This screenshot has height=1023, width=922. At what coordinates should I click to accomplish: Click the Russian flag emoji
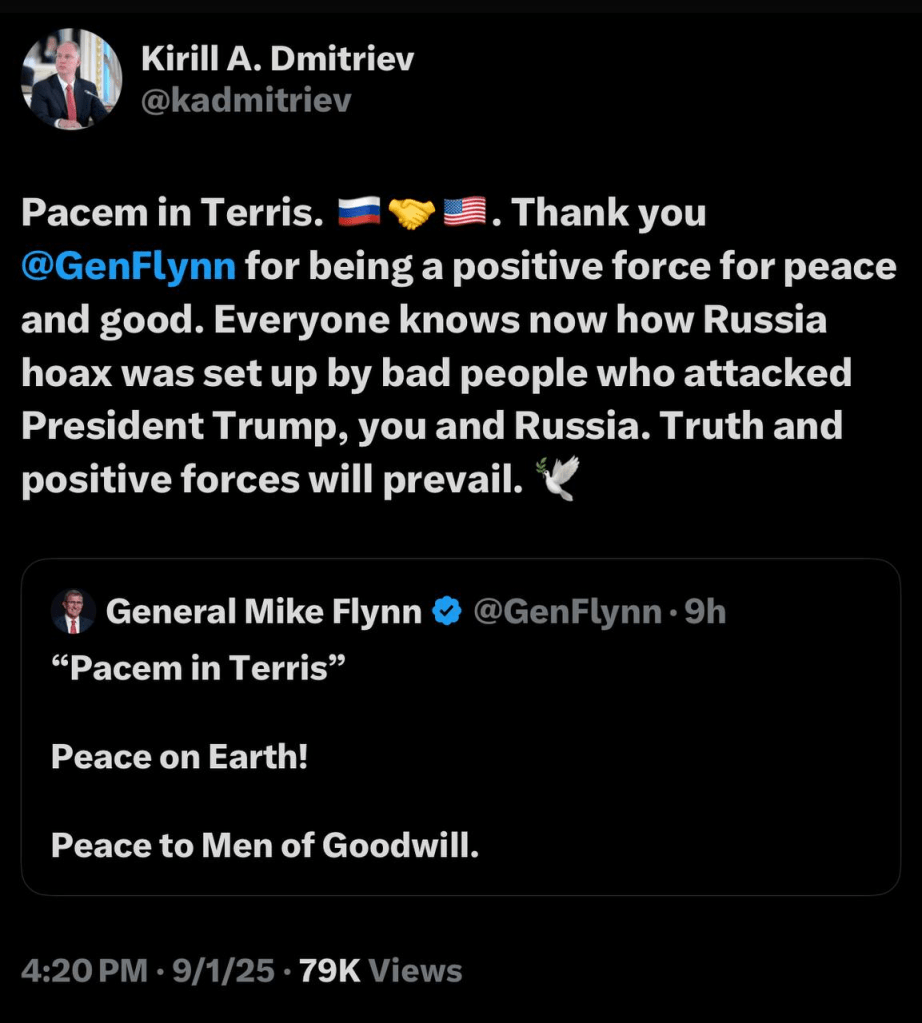360,212
